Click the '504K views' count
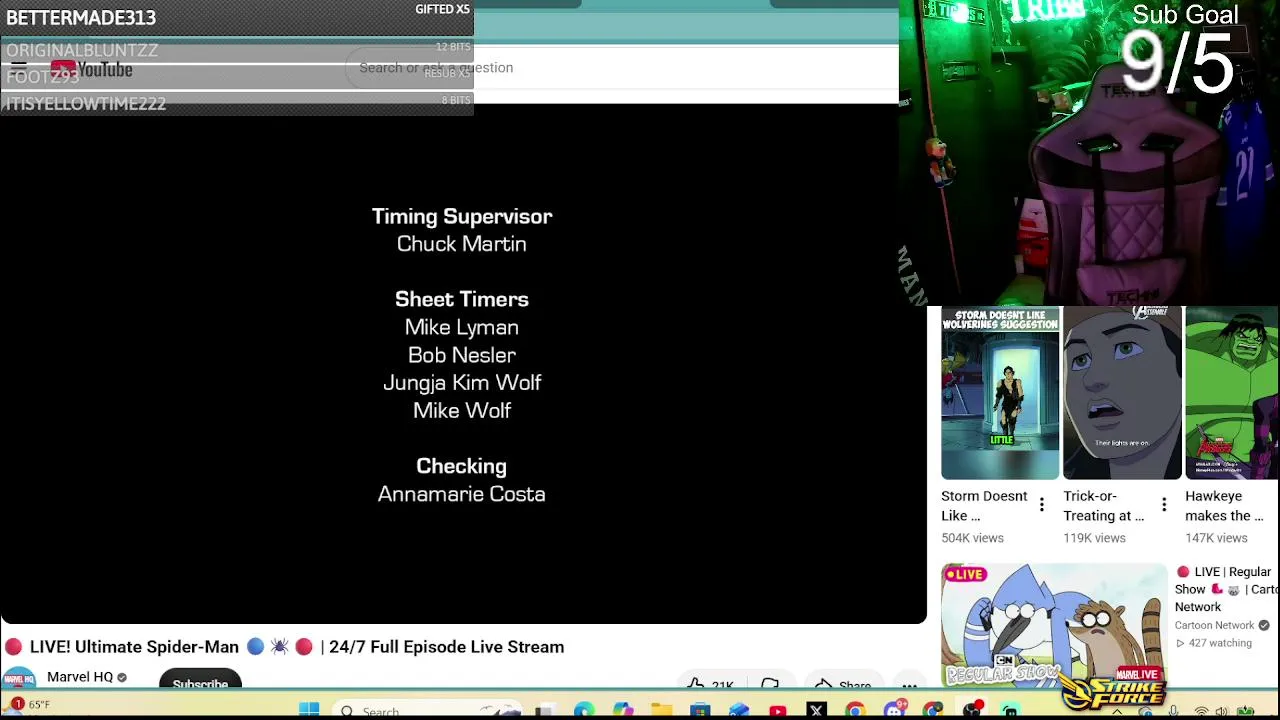Screen dimensions: 1280x720 point(972,538)
